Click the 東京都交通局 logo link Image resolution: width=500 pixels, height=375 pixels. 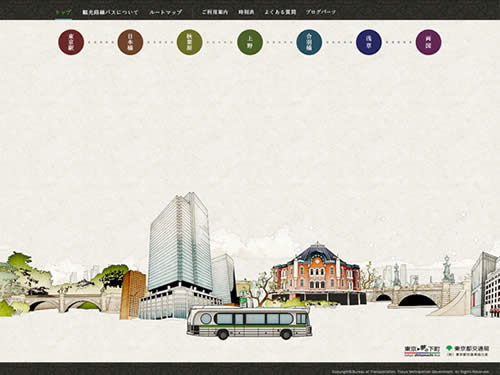point(468,350)
